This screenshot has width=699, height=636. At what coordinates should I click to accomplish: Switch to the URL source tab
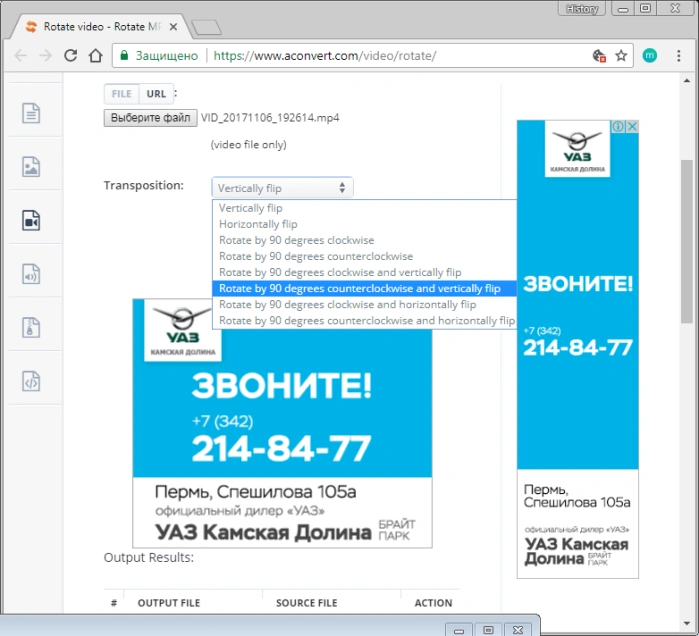pos(156,94)
